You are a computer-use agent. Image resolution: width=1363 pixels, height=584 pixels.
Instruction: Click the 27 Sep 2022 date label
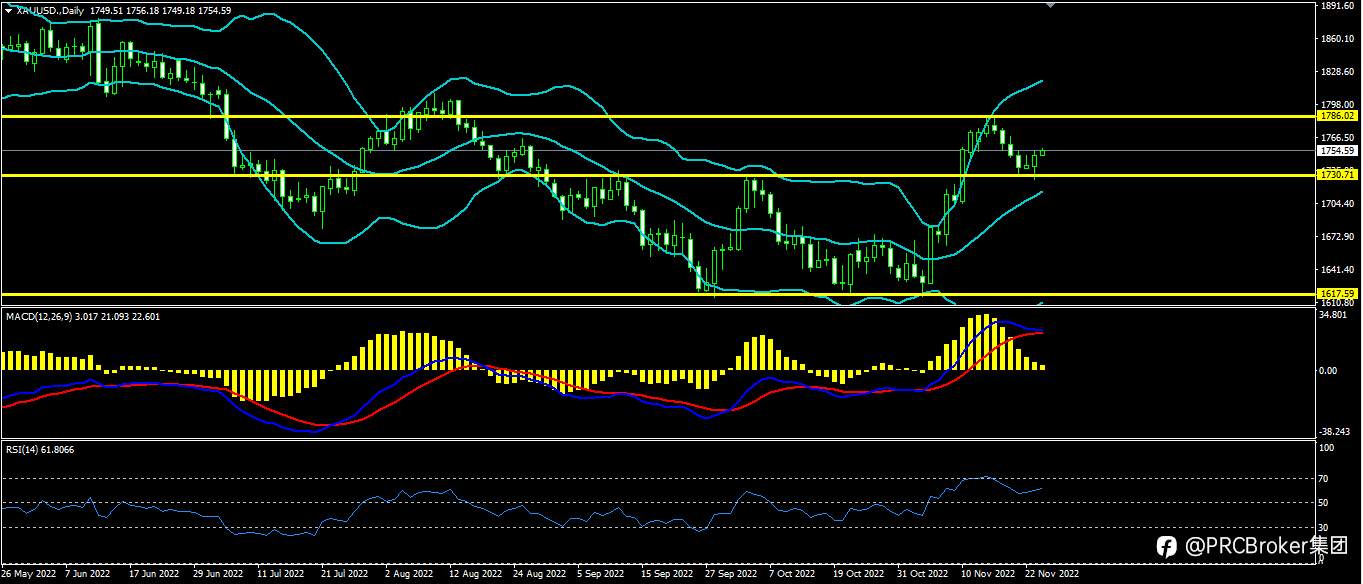point(729,576)
